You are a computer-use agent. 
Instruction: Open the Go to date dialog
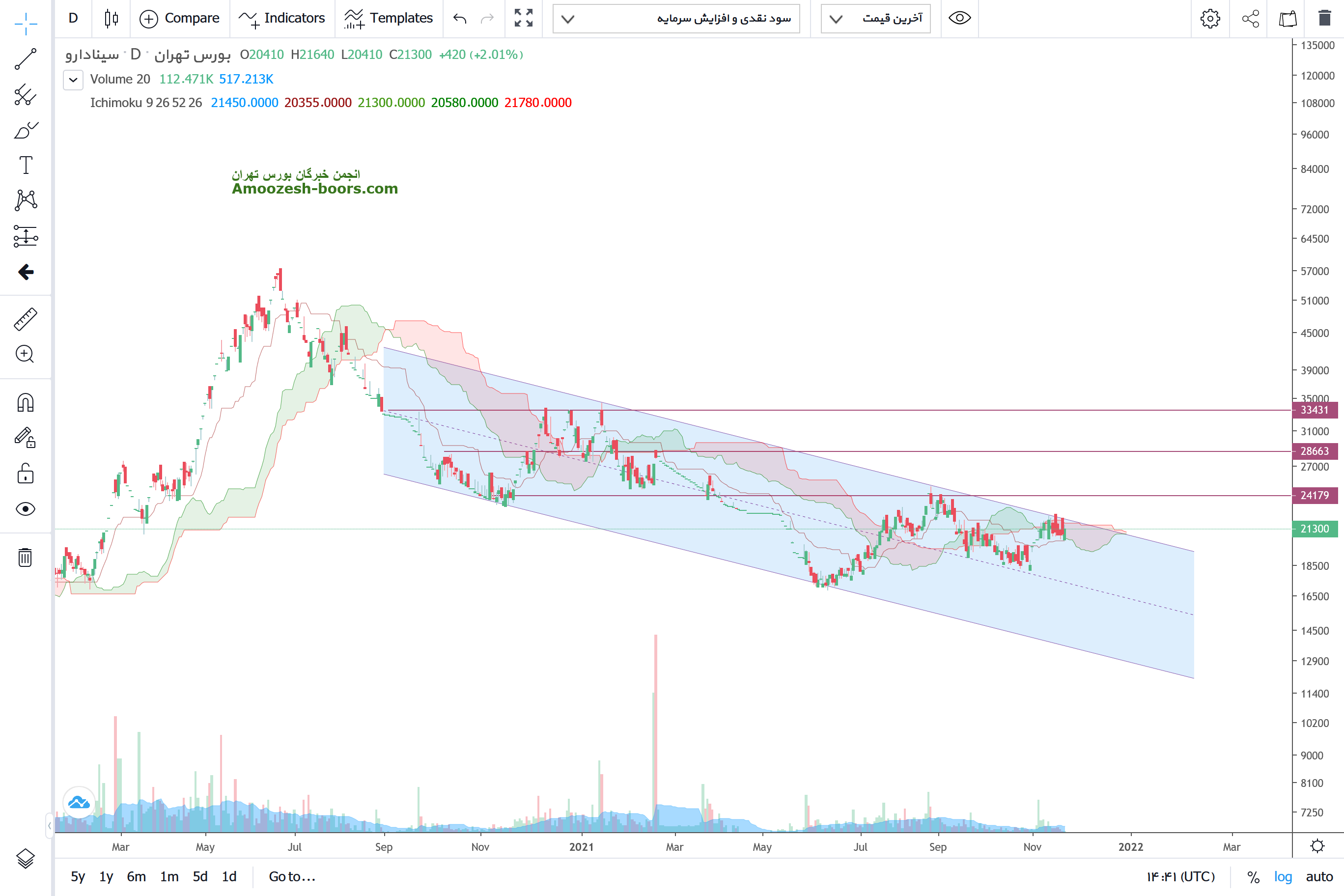tap(292, 876)
